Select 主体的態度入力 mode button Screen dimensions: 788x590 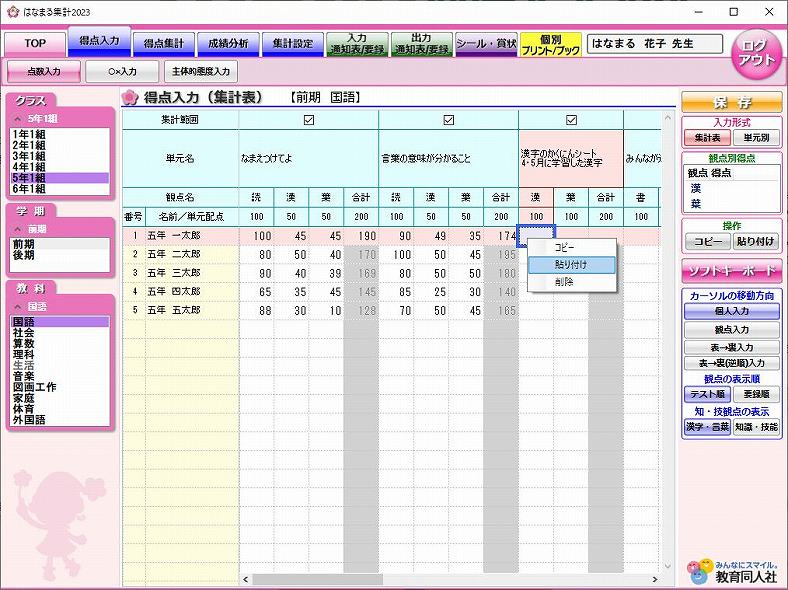[x=201, y=72]
